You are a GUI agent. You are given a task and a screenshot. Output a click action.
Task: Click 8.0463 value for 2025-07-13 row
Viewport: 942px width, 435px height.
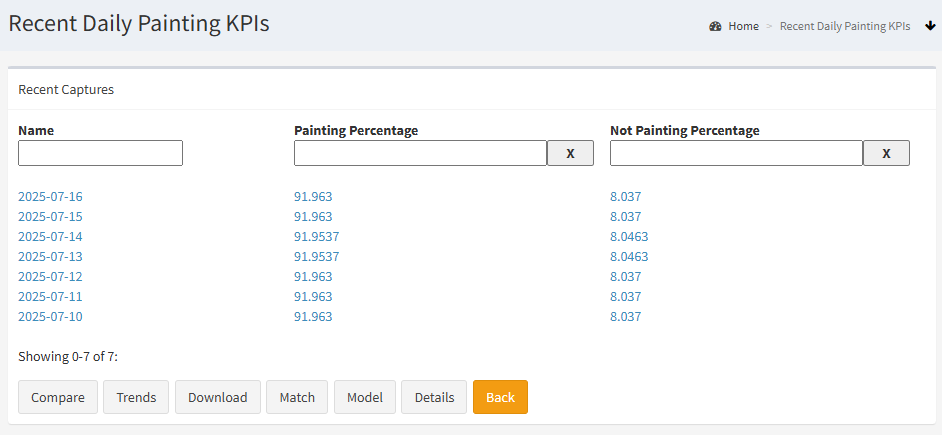click(x=629, y=257)
